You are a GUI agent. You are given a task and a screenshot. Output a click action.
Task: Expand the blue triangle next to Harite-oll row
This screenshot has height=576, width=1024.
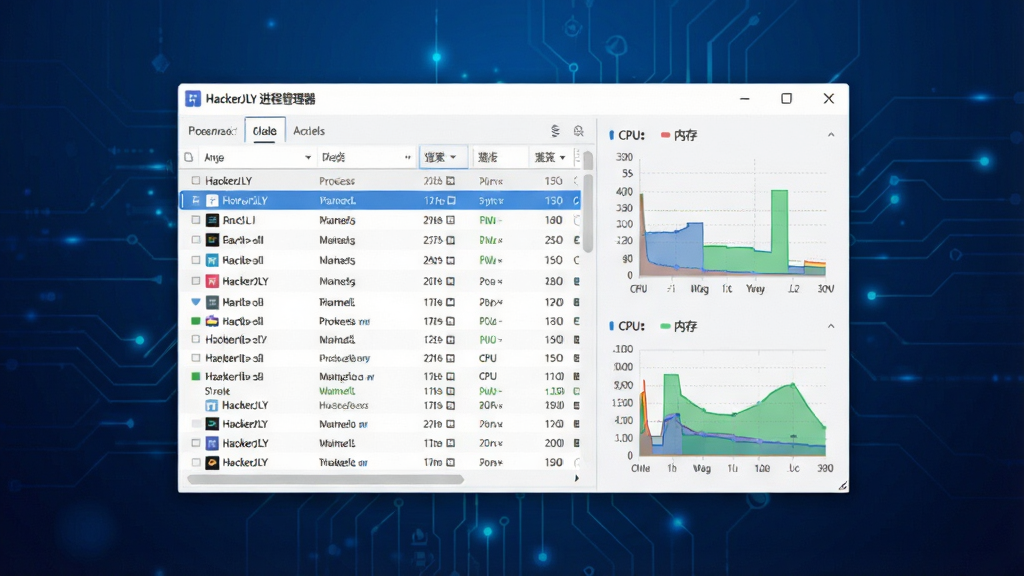click(x=196, y=302)
